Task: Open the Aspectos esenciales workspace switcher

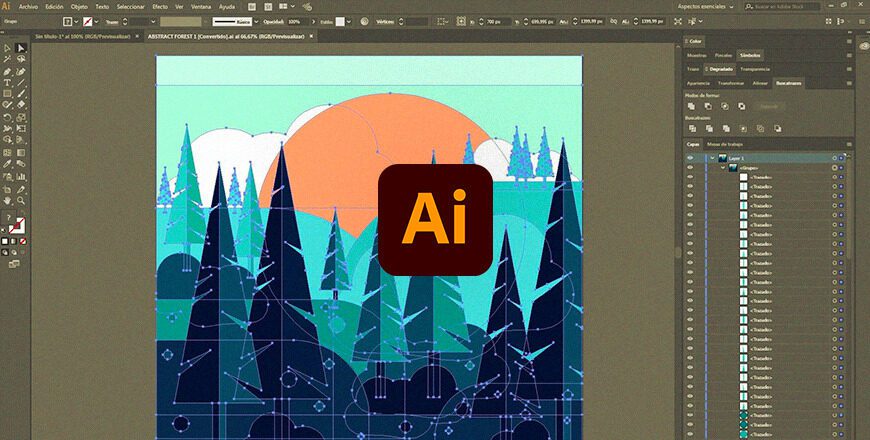Action: pos(706,6)
